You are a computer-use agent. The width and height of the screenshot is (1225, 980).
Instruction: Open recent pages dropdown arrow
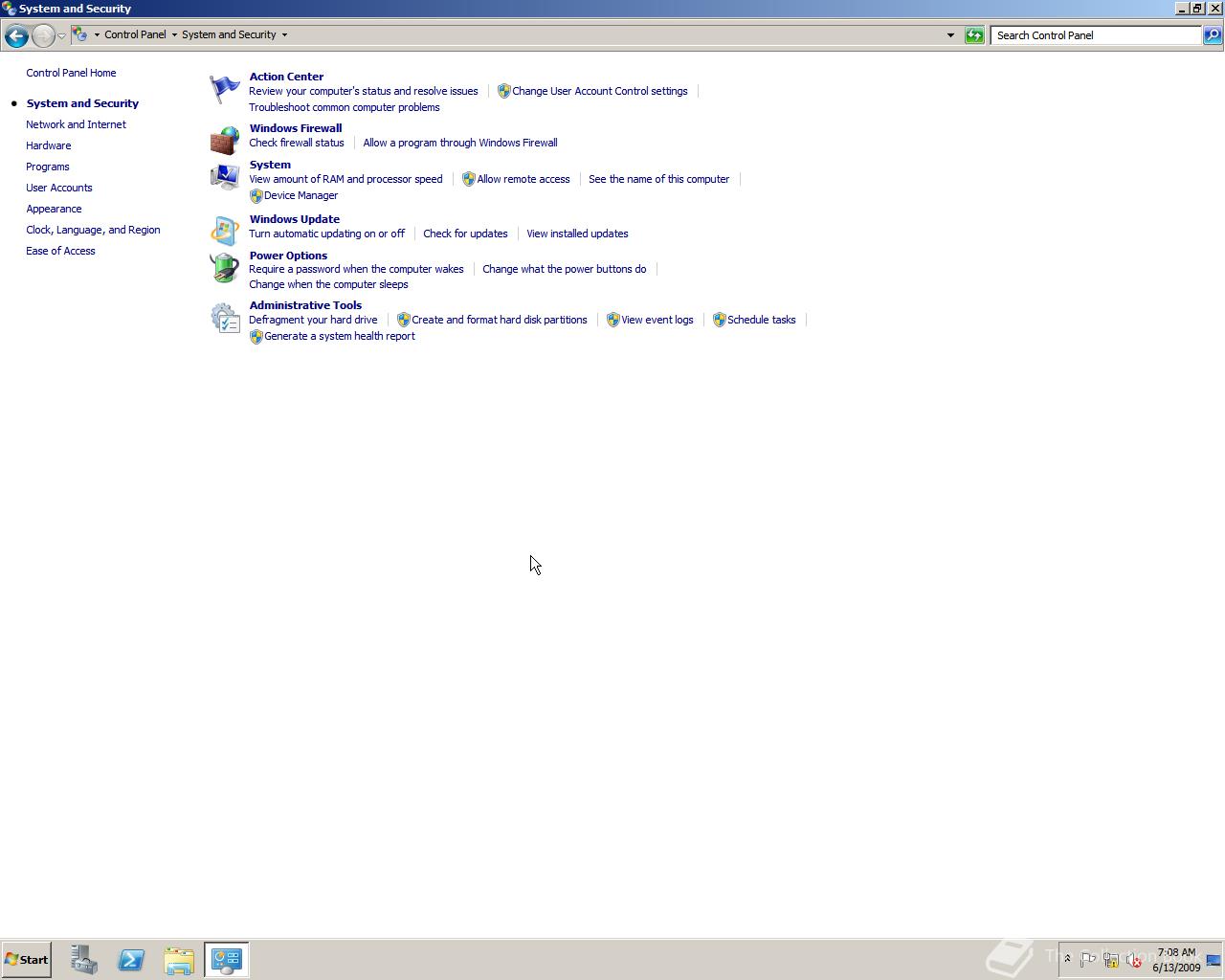(61, 35)
